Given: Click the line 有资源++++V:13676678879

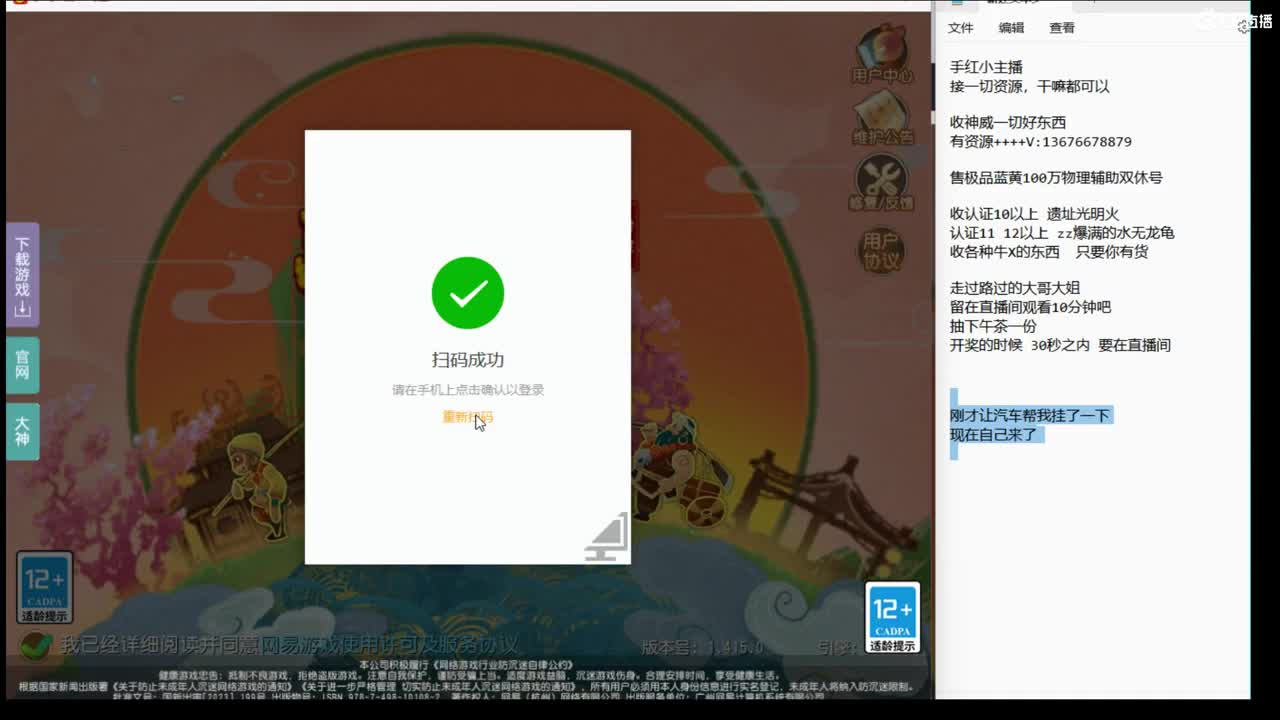Looking at the screenshot, I should (x=1041, y=142).
